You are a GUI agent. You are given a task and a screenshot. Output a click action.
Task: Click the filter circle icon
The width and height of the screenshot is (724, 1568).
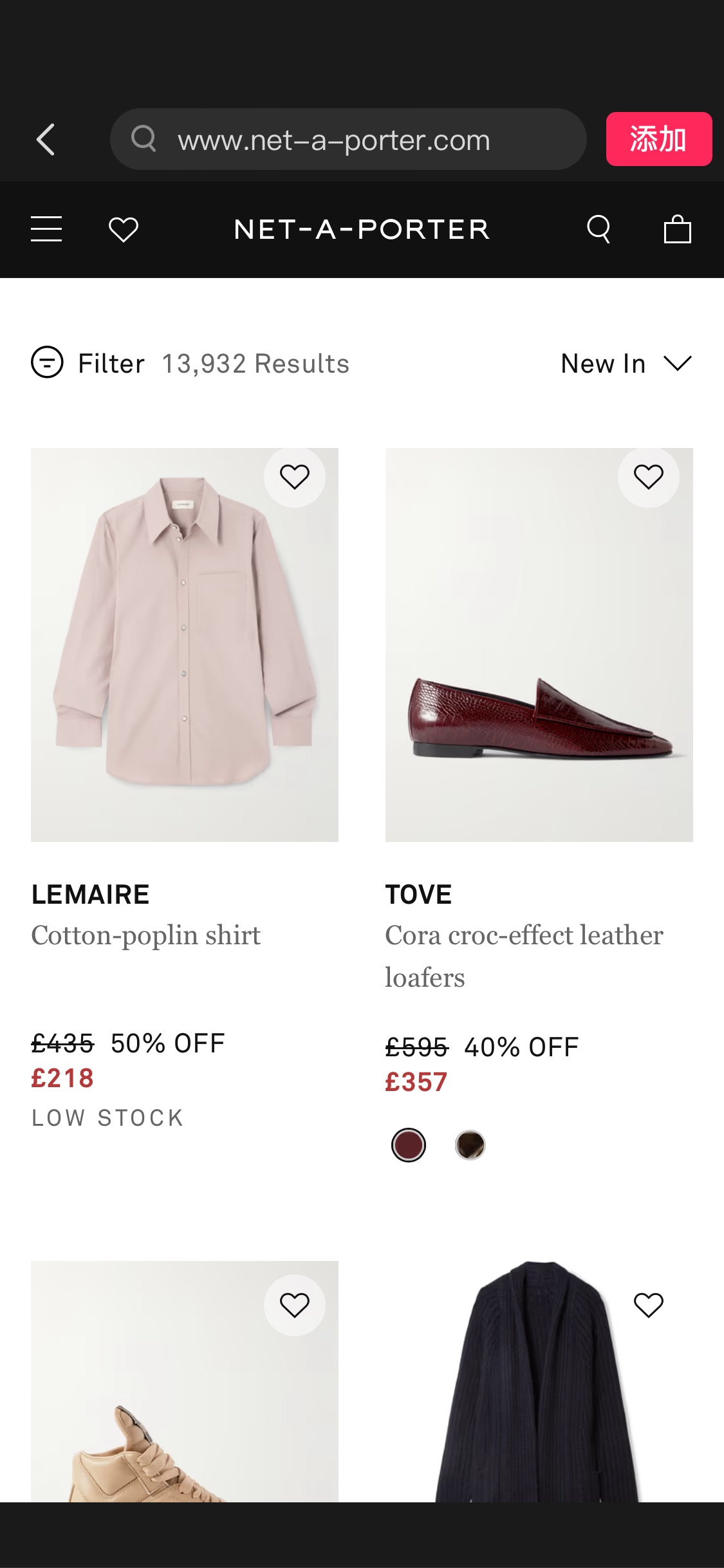pyautogui.click(x=47, y=362)
